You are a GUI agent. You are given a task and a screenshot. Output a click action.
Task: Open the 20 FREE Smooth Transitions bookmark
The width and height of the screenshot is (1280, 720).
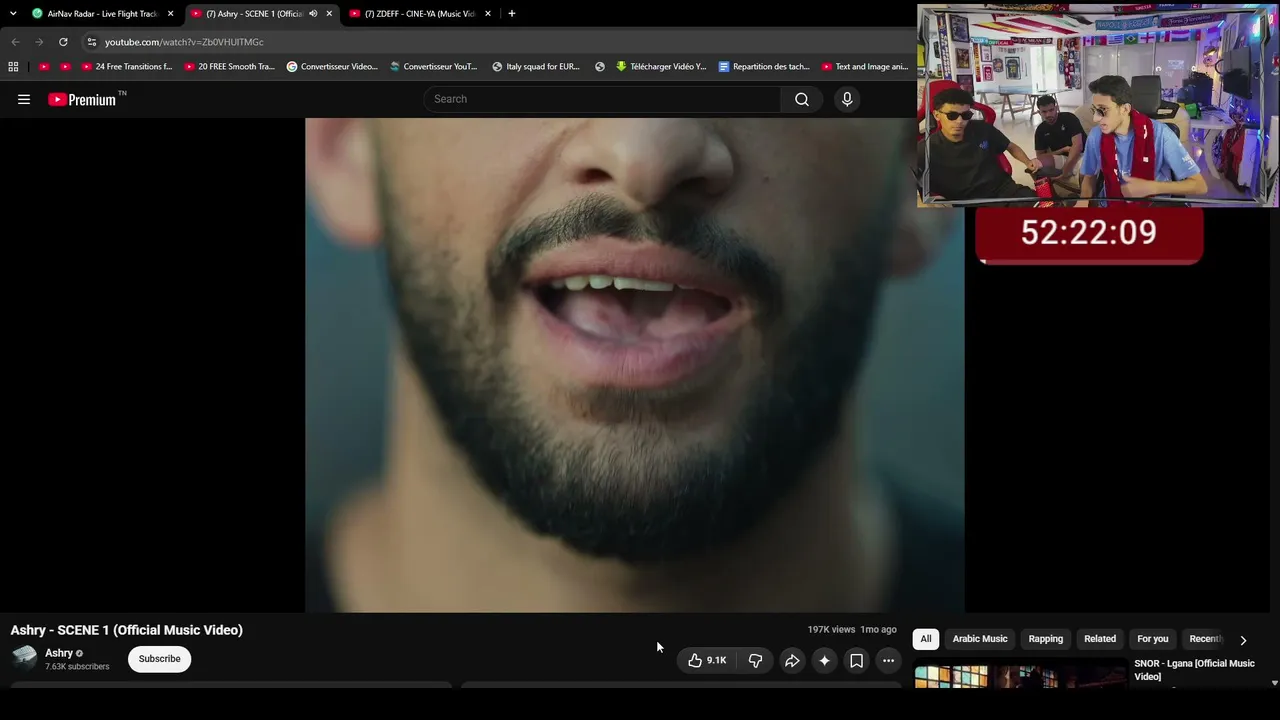(229, 67)
